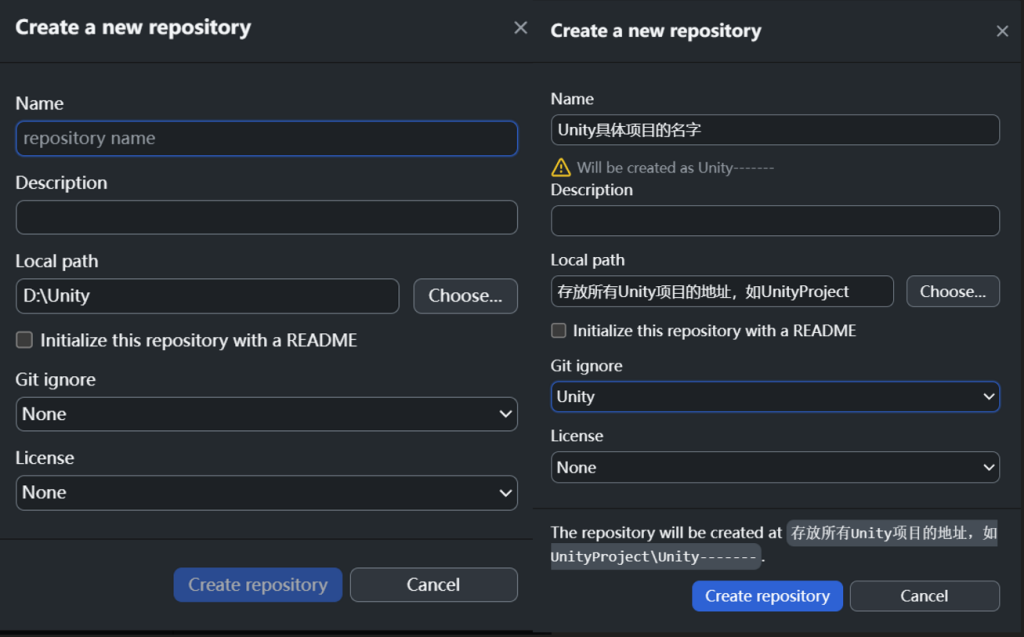Click the yellow warning icon under Name
The image size is (1024, 637).
coord(561,167)
